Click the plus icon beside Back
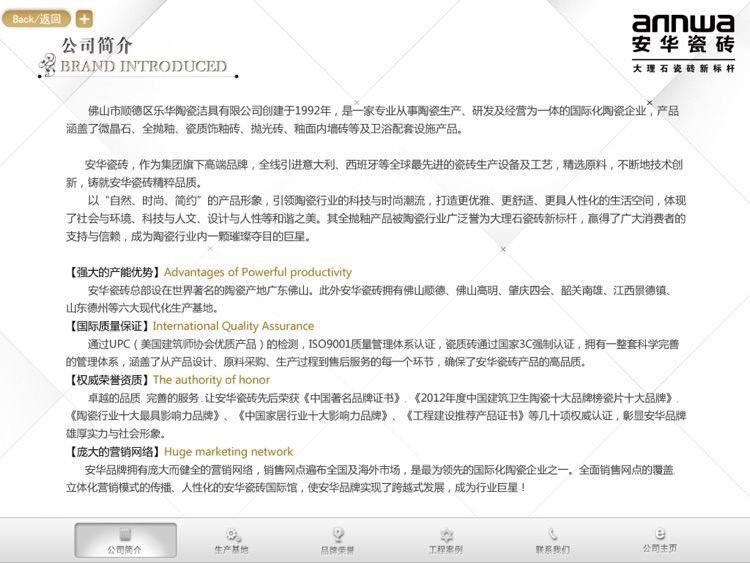The height and width of the screenshot is (563, 750). click(x=85, y=19)
